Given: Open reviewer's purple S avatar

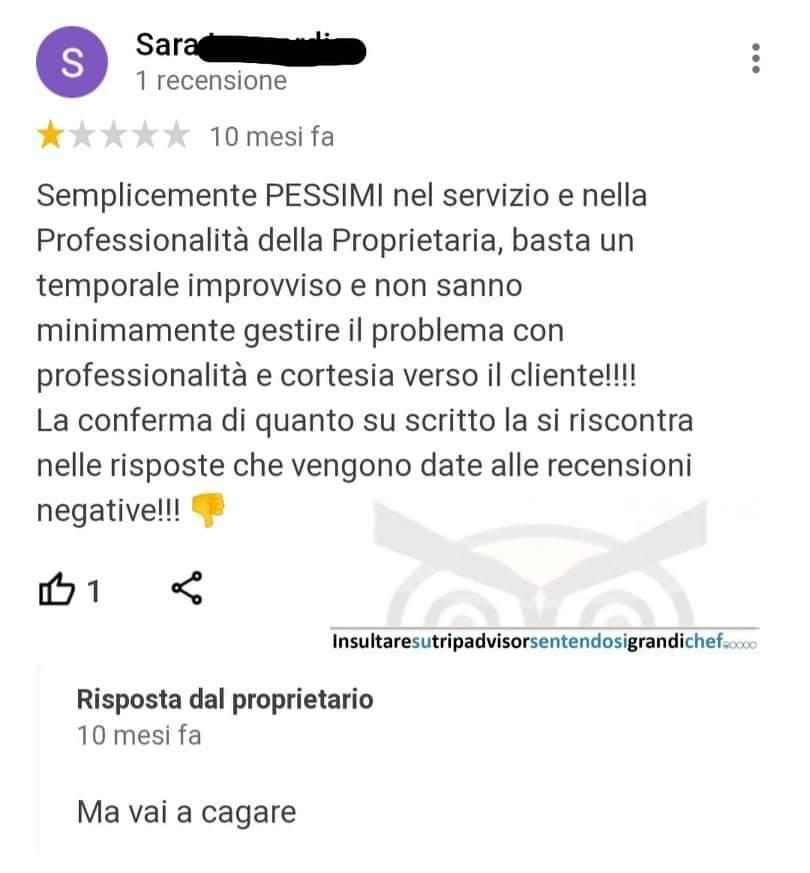Looking at the screenshot, I should coord(72,62).
